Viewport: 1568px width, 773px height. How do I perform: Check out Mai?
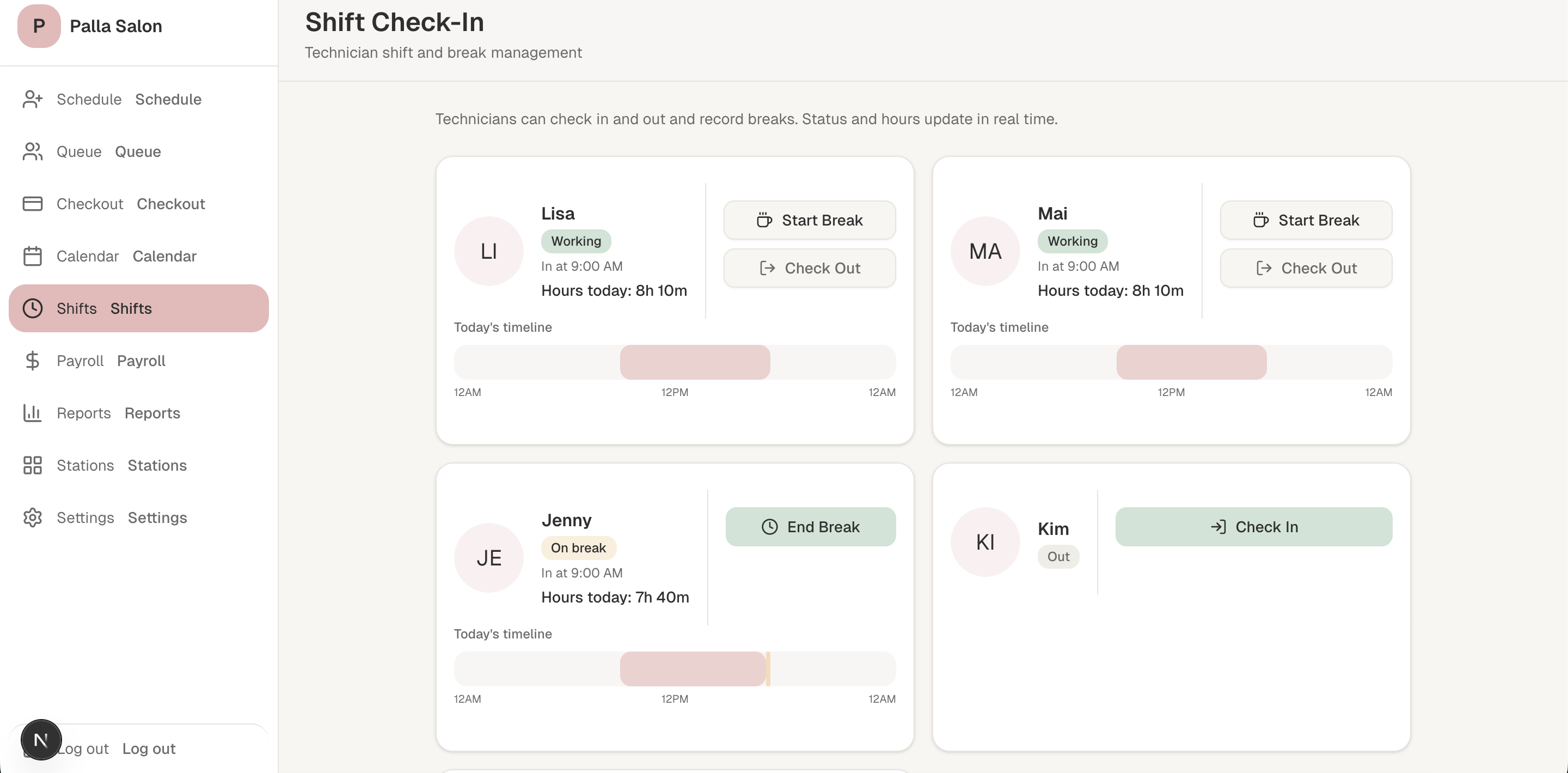pyautogui.click(x=1306, y=268)
